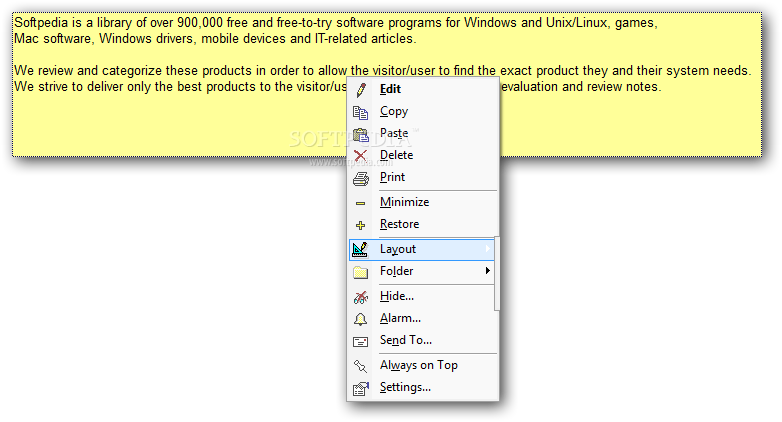
Task: Click the red X Delete icon
Action: click(x=361, y=156)
